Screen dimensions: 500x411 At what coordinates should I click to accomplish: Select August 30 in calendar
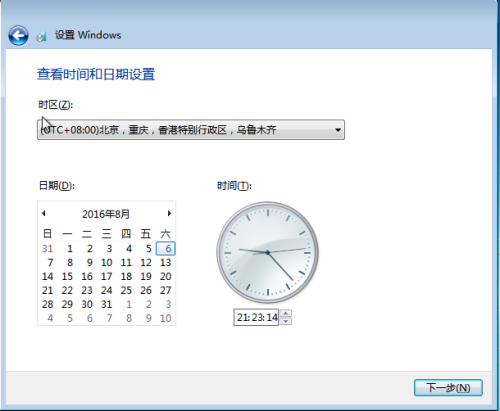87,304
